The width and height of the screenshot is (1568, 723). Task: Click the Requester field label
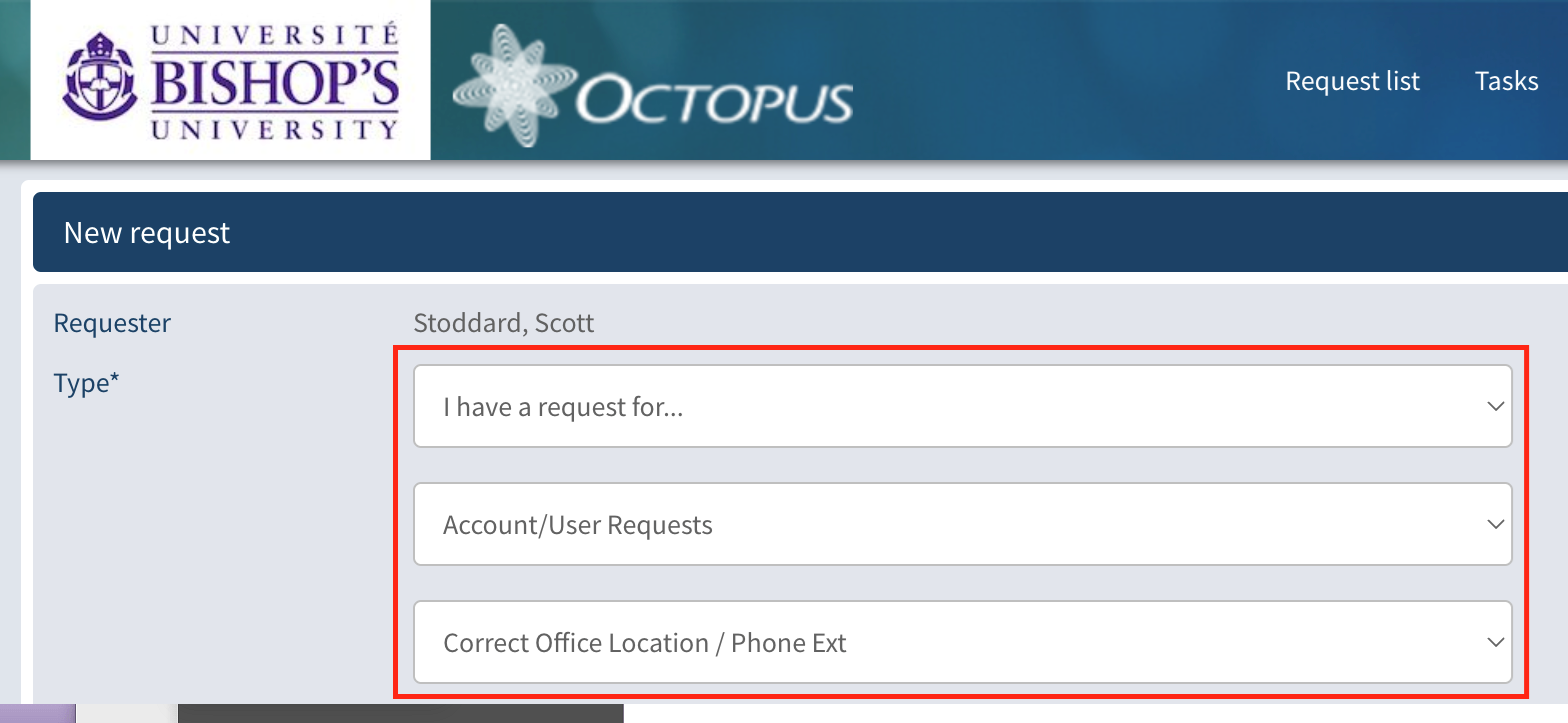click(x=112, y=324)
